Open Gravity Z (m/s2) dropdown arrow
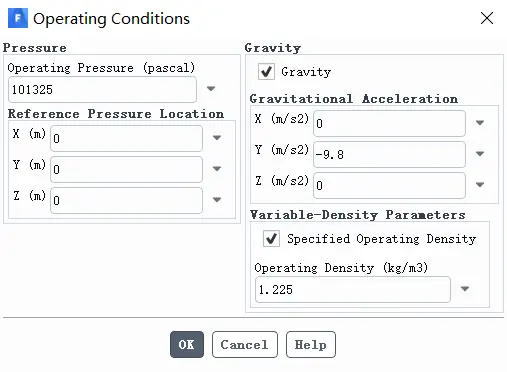The width and height of the screenshot is (507, 372). 480,184
